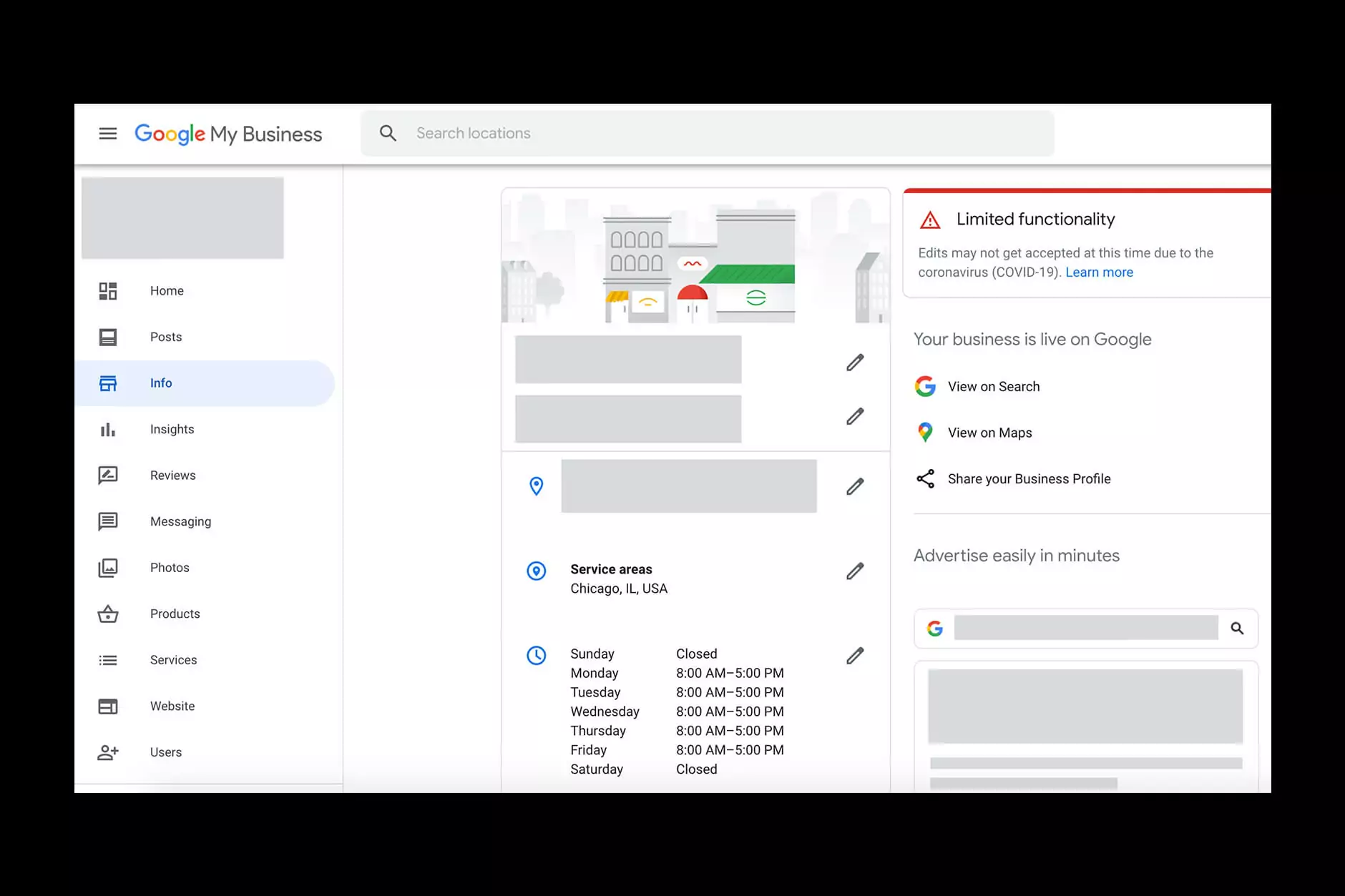Image resolution: width=1345 pixels, height=896 pixels.
Task: Click the Monday hours row
Action: point(677,673)
